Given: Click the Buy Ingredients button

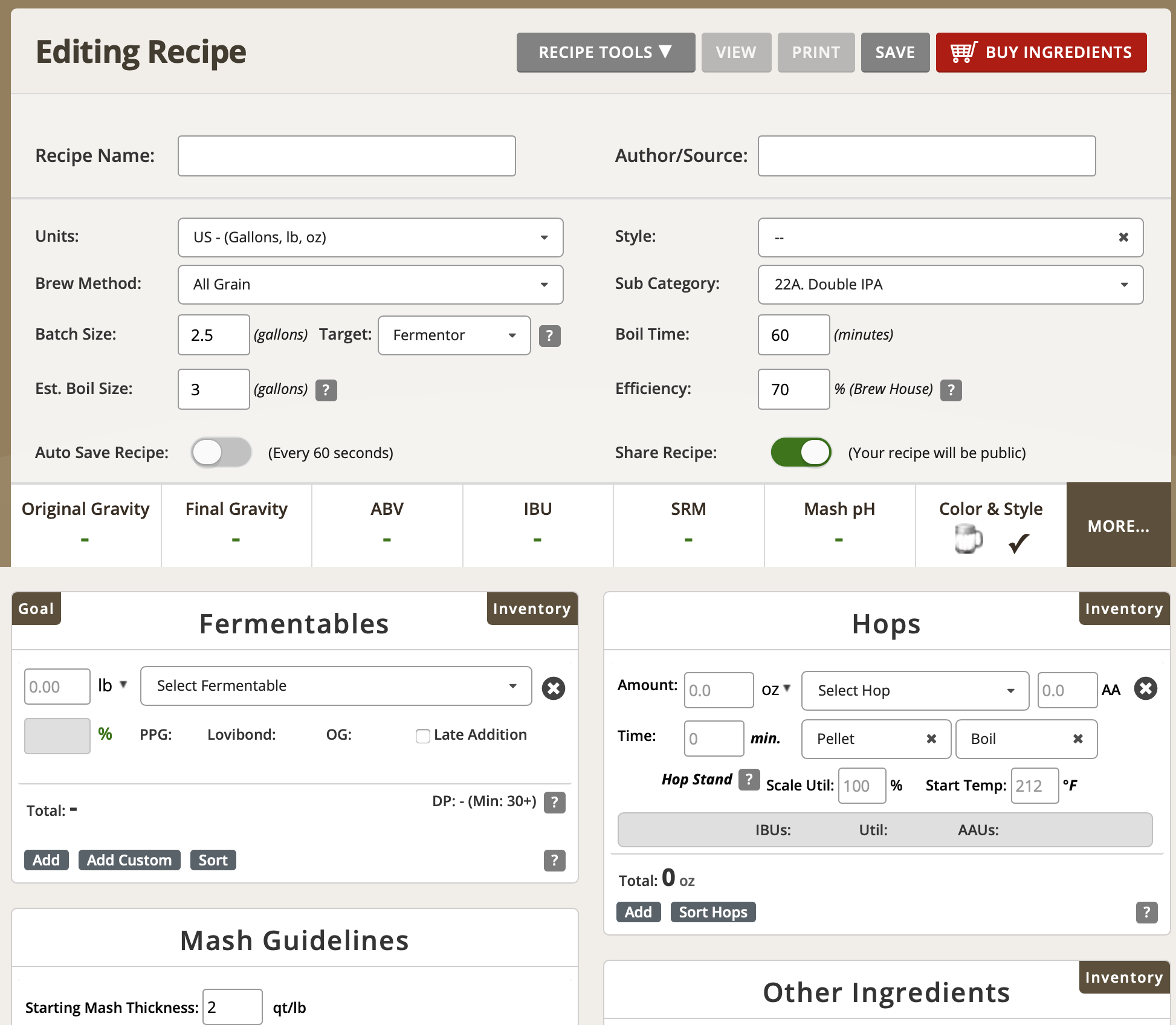Looking at the screenshot, I should coord(1041,53).
